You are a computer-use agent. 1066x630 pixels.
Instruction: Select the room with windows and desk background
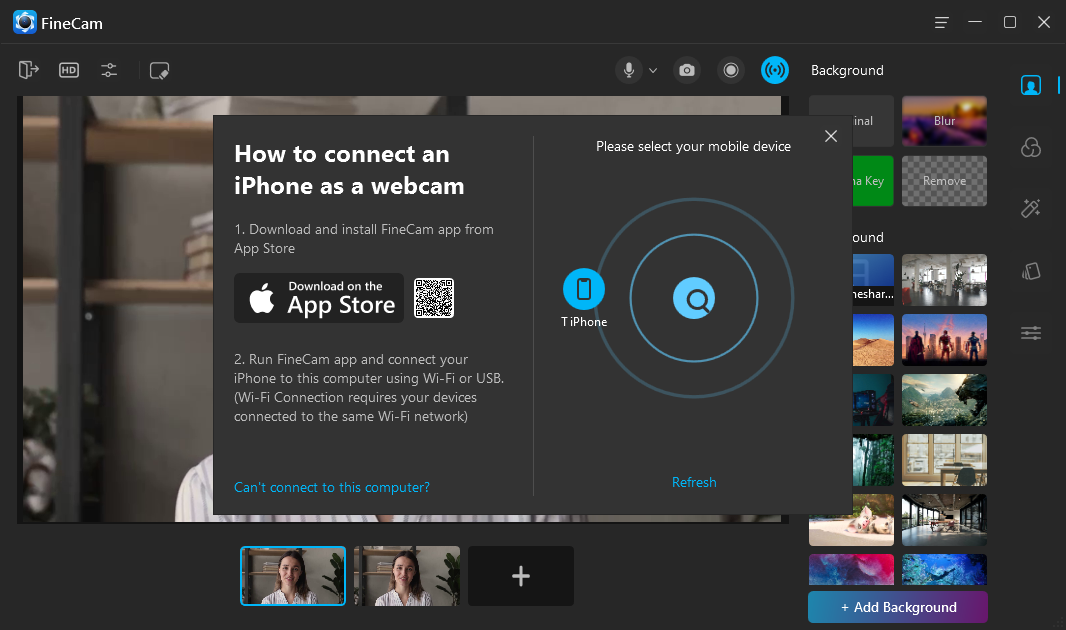click(944, 460)
